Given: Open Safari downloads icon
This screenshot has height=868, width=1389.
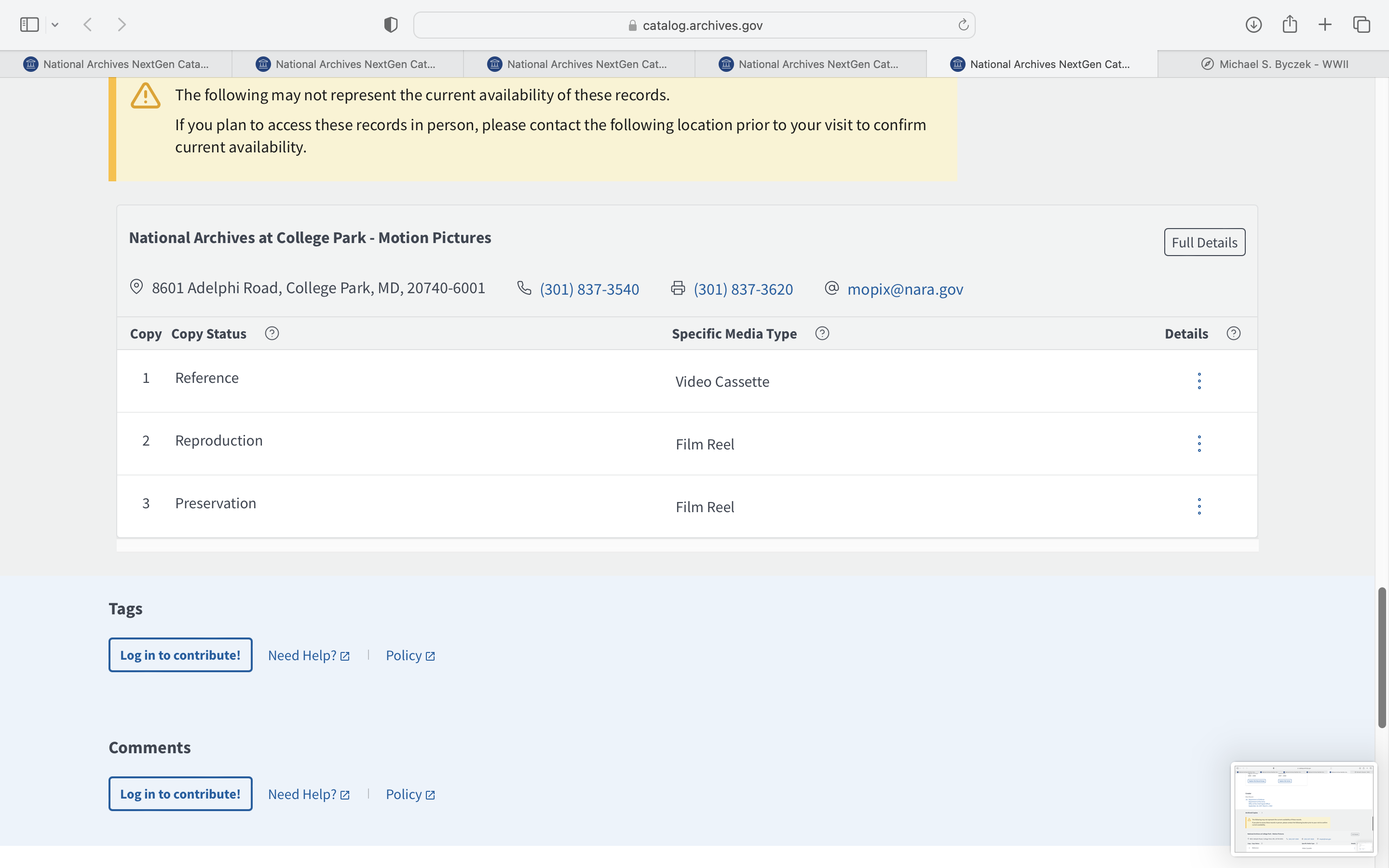Looking at the screenshot, I should click(x=1253, y=25).
